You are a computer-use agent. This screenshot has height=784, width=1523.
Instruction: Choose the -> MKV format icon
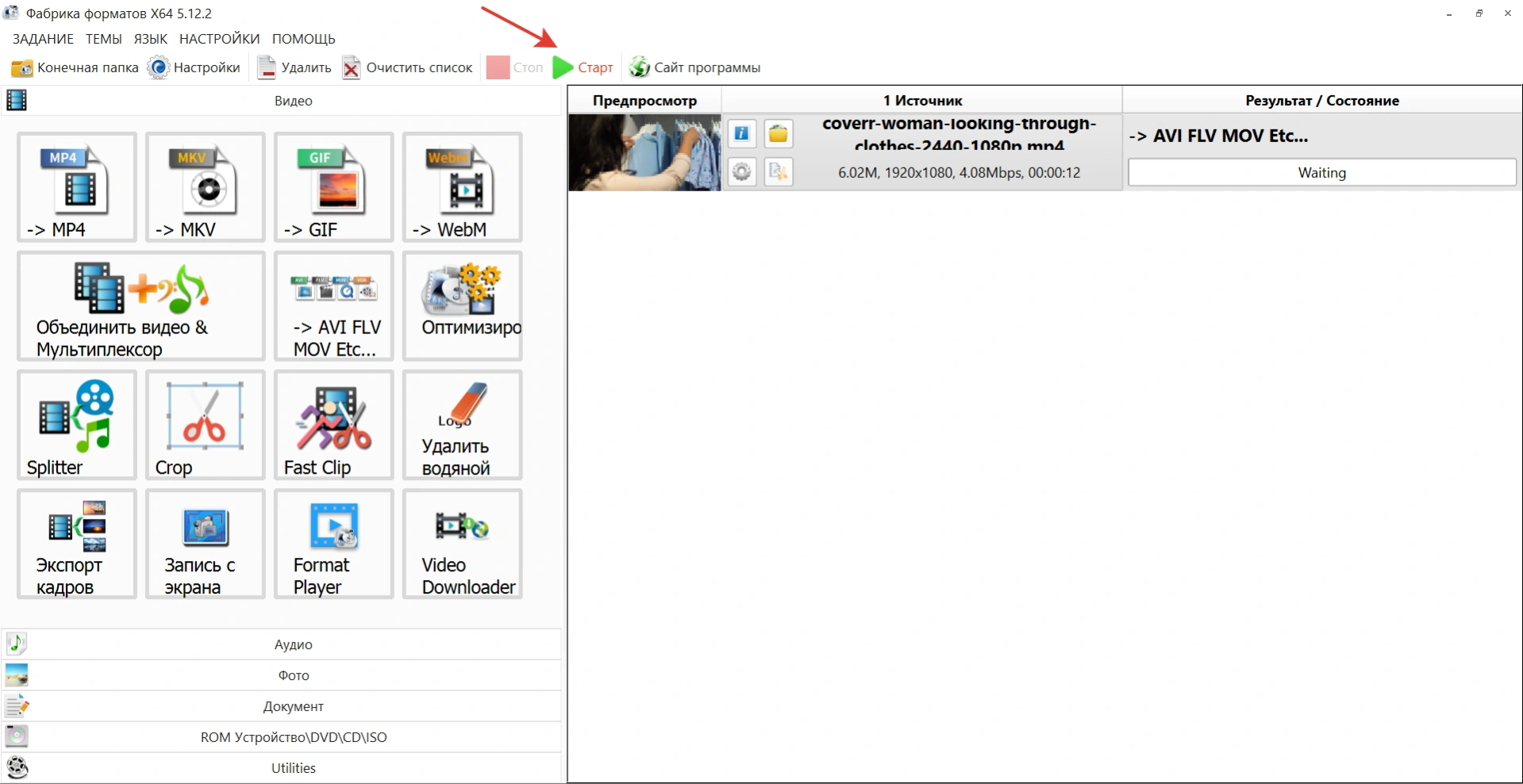[x=205, y=187]
